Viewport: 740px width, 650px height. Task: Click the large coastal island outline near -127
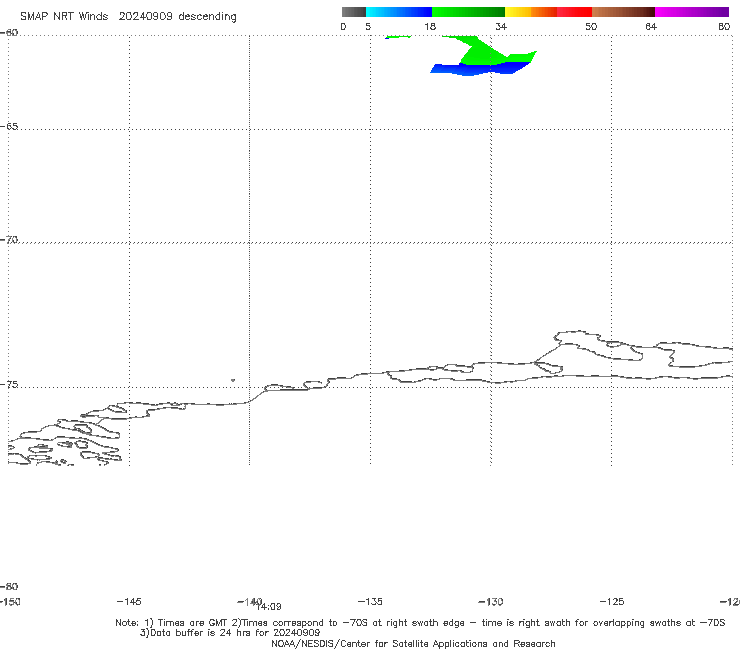(599, 346)
